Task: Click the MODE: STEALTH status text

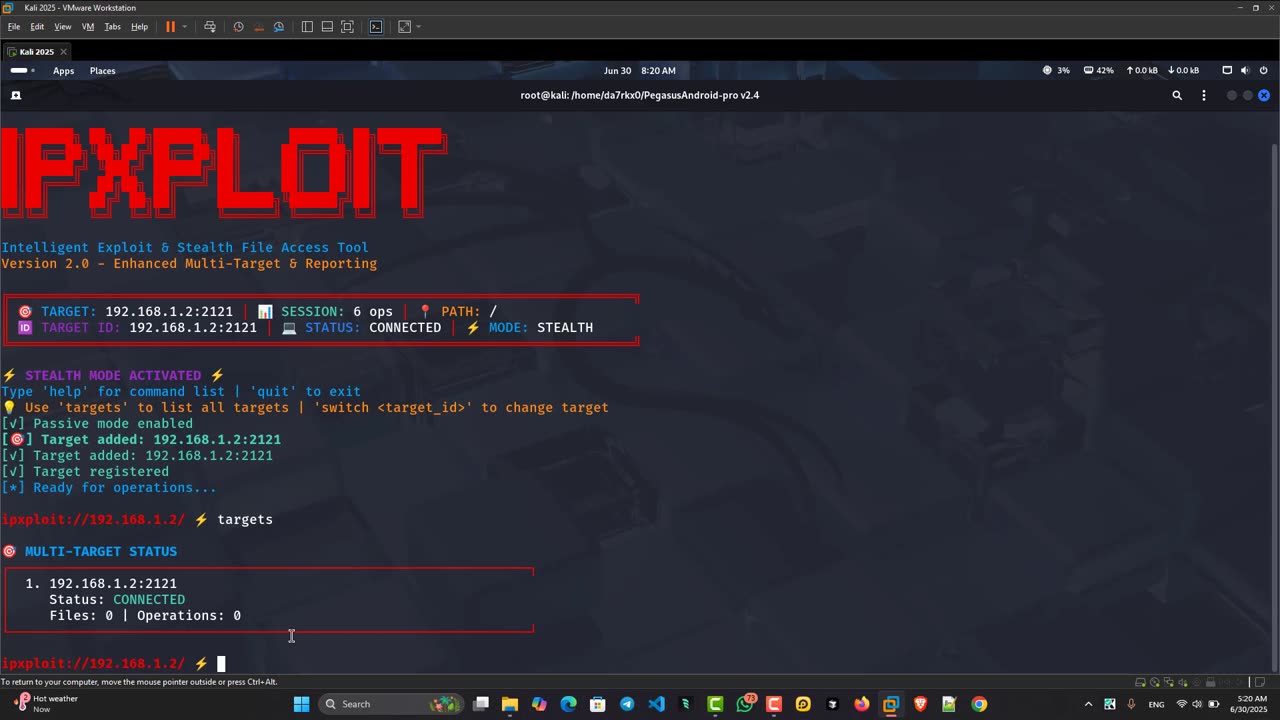Action: click(541, 327)
